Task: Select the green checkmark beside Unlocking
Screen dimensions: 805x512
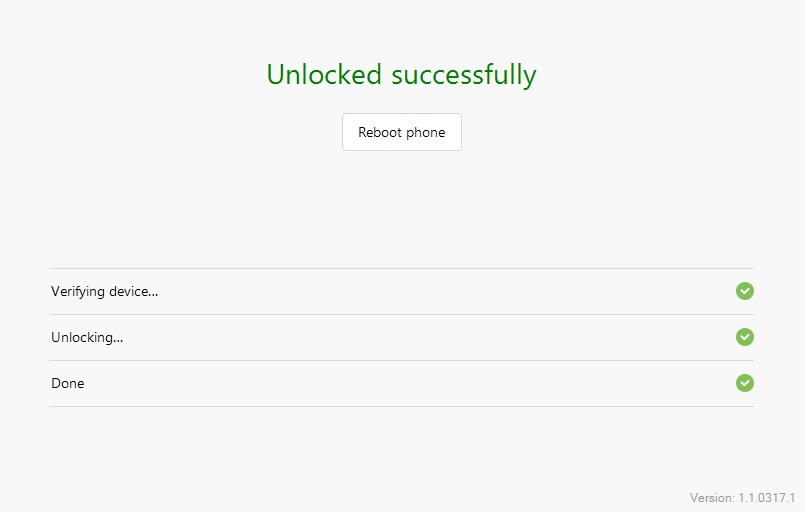Action: tap(744, 337)
